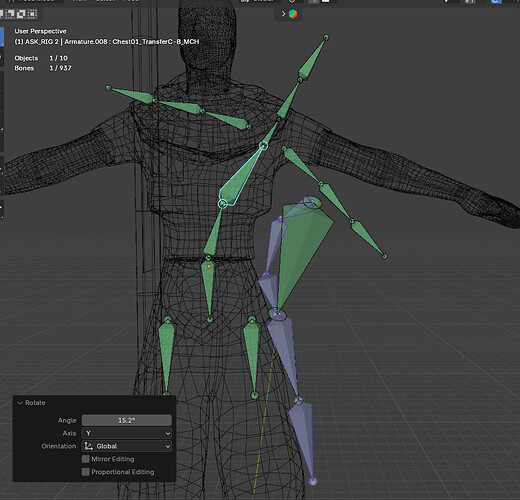Open the Axis dropdown showing Y
This screenshot has width=520, height=500.
pyautogui.click(x=127, y=433)
